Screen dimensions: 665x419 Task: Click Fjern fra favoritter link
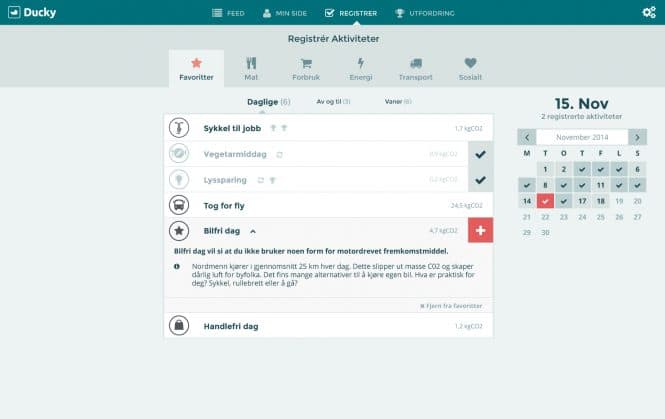[x=450, y=305]
